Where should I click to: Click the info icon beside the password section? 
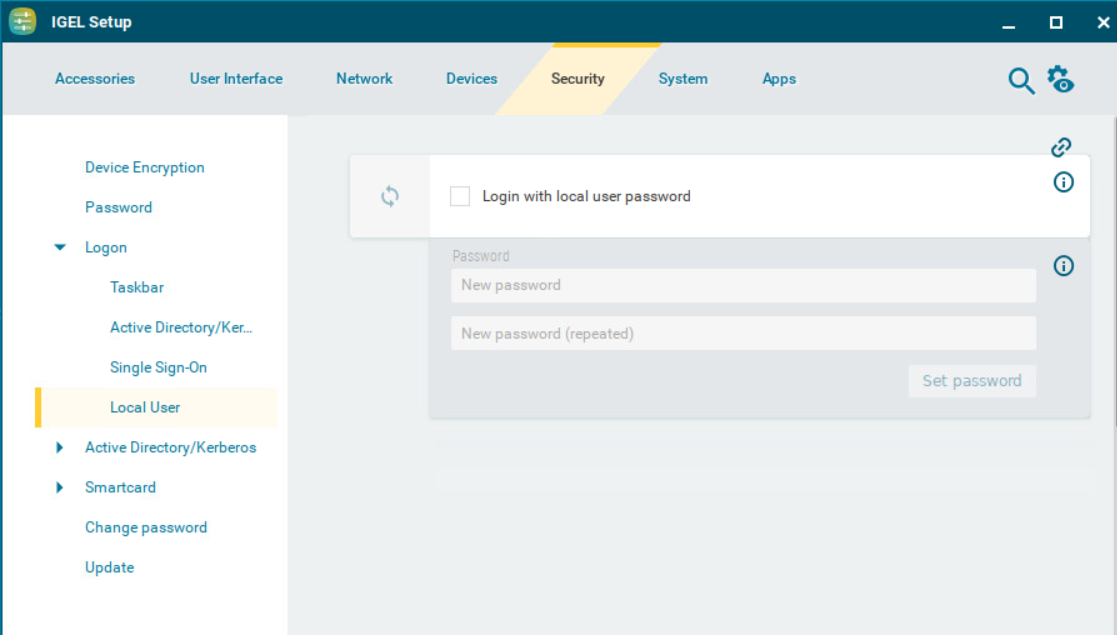tap(1064, 266)
